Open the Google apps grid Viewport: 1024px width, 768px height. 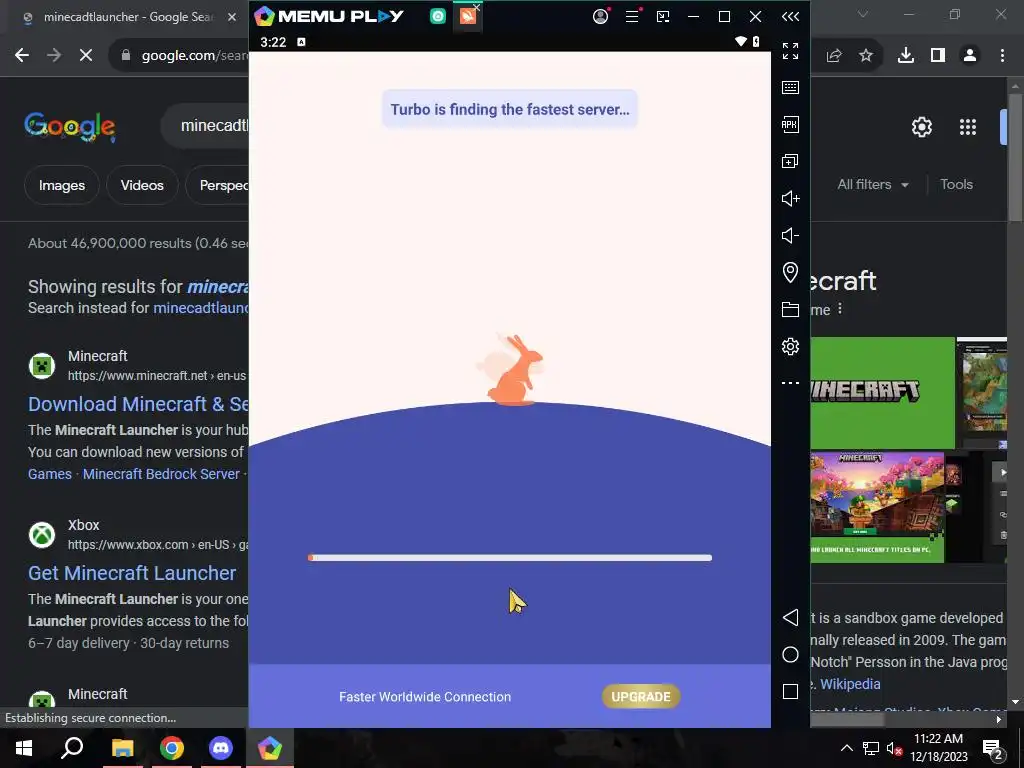[968, 127]
